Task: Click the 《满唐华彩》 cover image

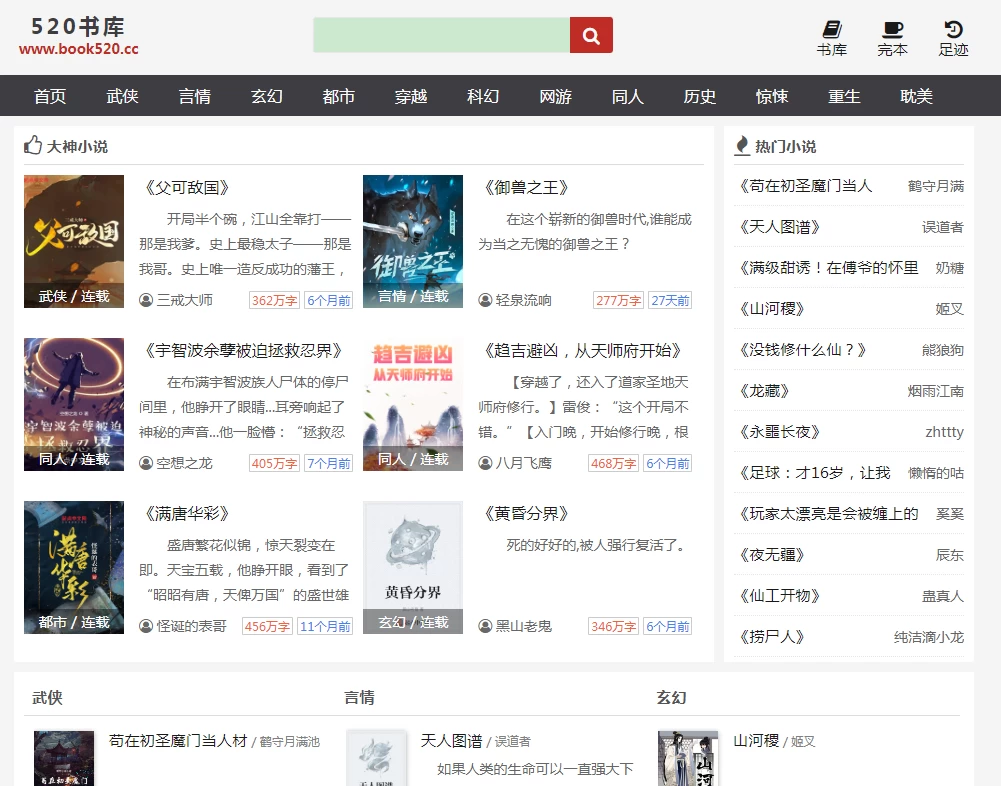Action: tap(74, 566)
